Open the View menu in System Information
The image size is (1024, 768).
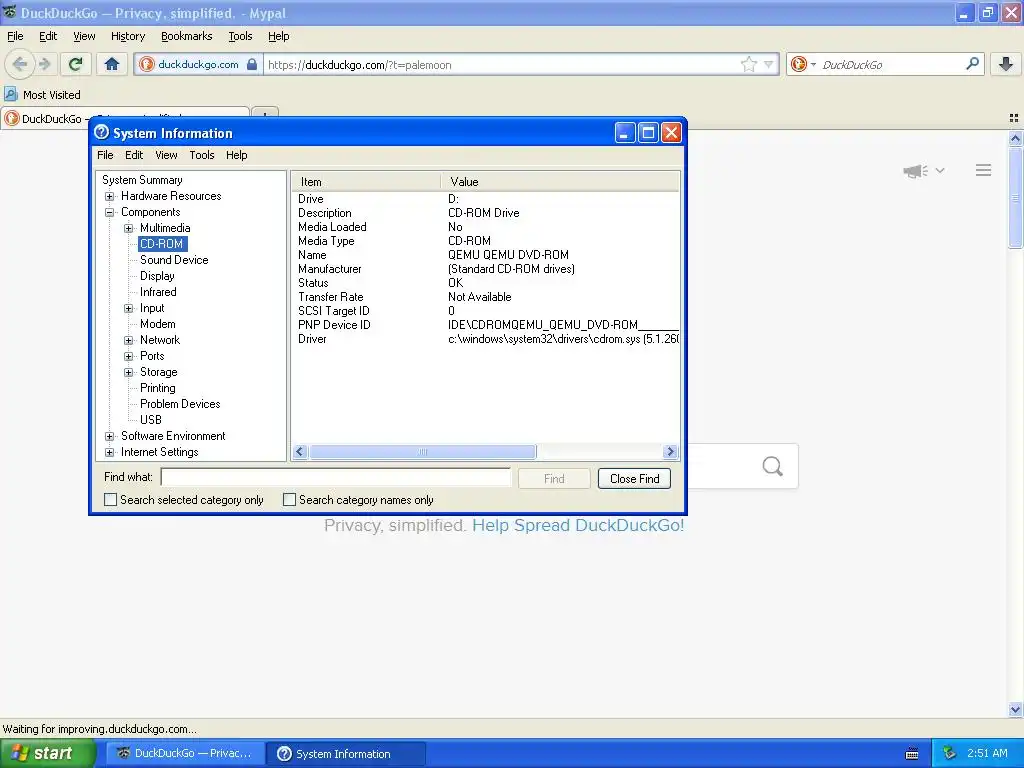pyautogui.click(x=166, y=155)
